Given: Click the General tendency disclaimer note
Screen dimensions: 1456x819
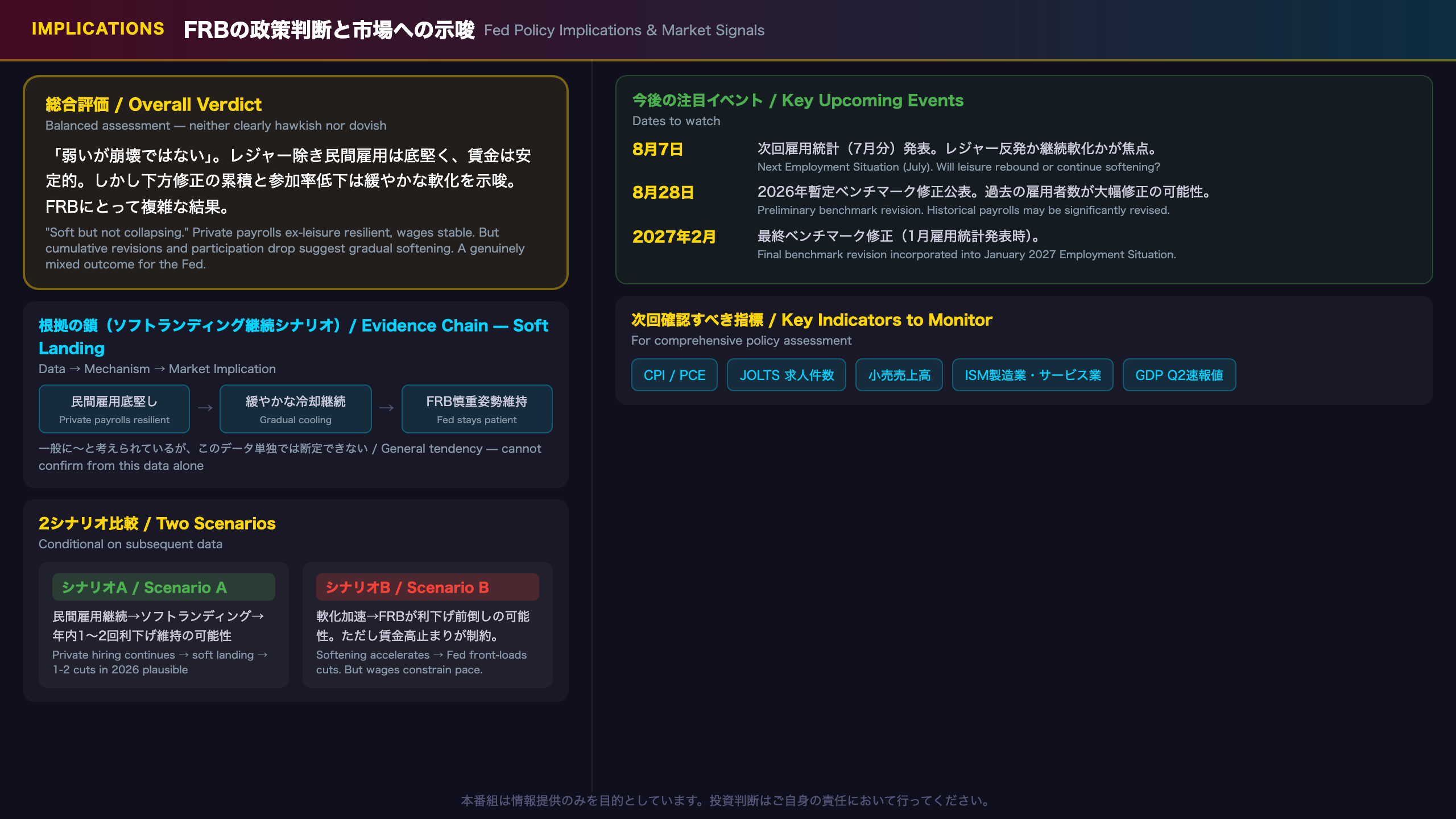Looking at the screenshot, I should point(290,457).
